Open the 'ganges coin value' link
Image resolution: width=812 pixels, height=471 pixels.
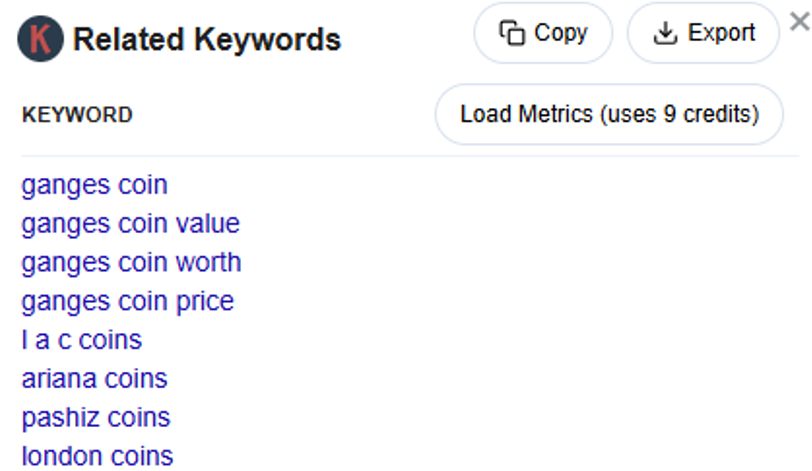[130, 224]
